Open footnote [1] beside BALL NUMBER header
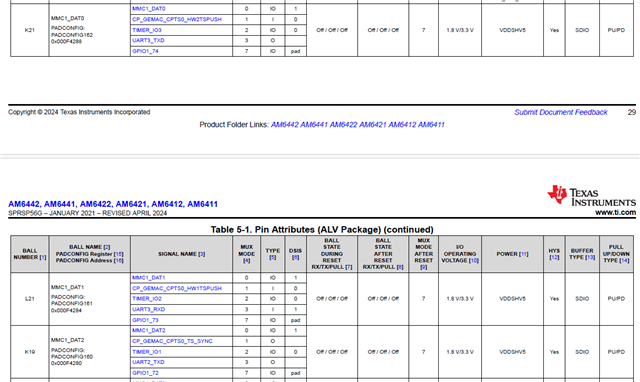This screenshot has width=640, height=382. tap(42, 257)
